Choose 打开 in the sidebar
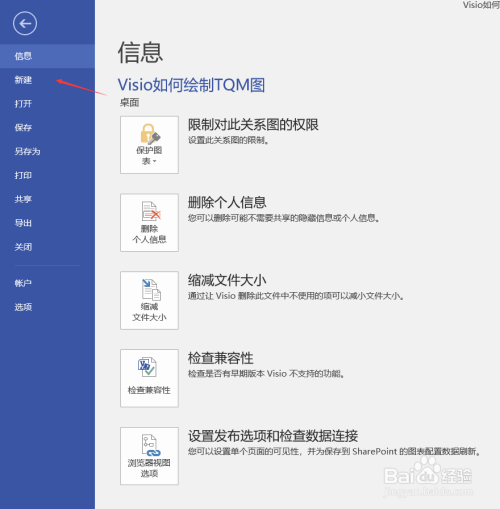The image size is (500, 509). pos(47,104)
